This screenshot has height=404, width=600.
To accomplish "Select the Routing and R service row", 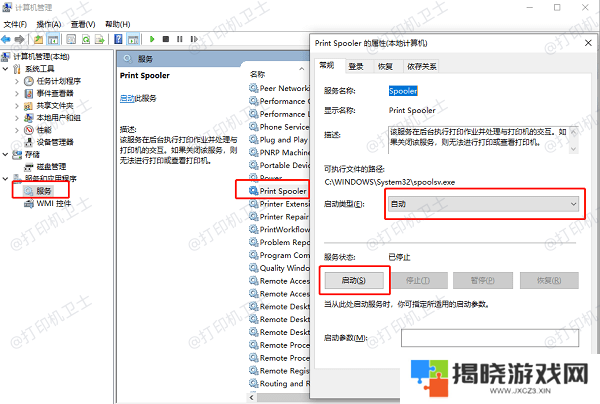I will [x=279, y=383].
